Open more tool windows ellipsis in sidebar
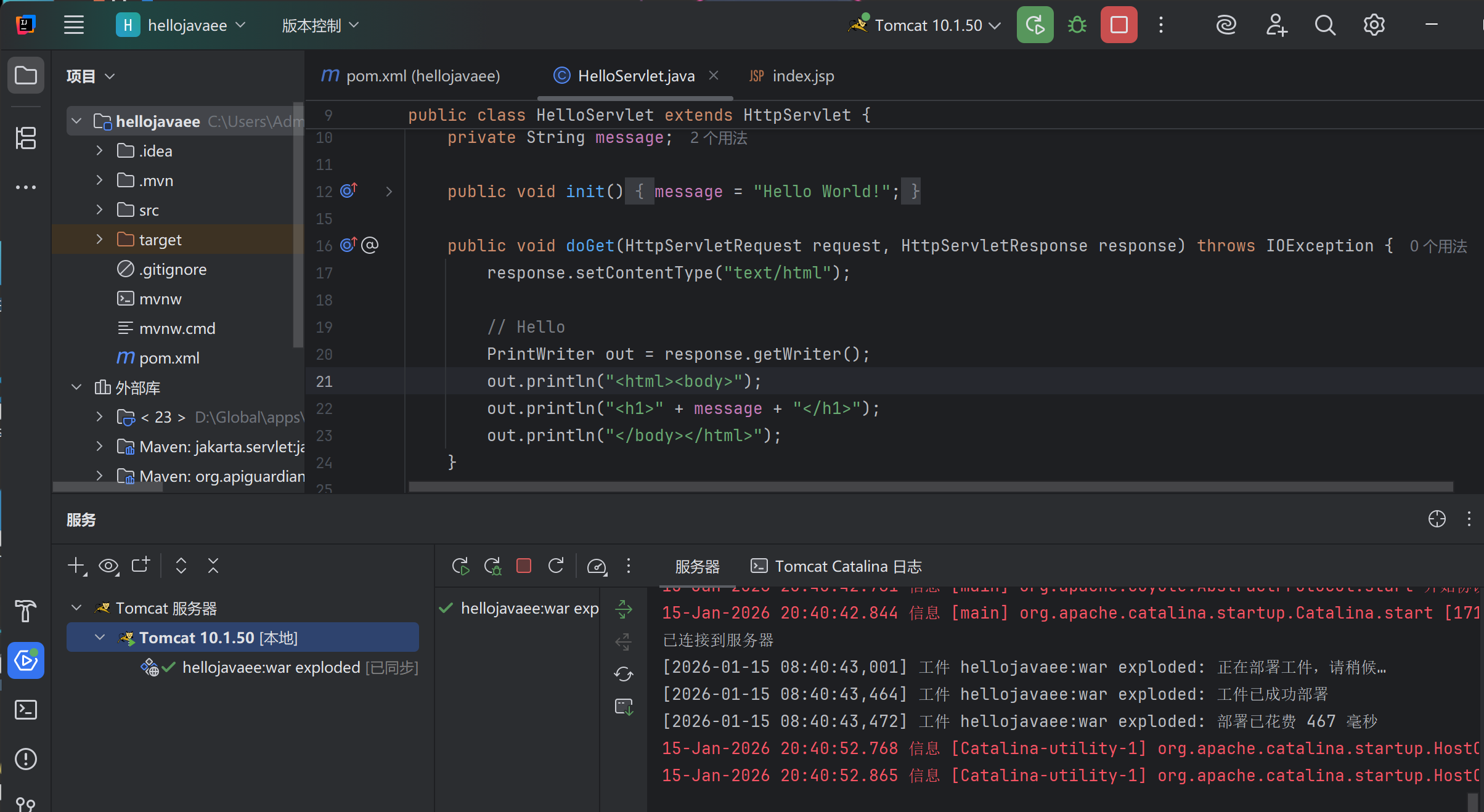The height and width of the screenshot is (812, 1484). [x=25, y=187]
